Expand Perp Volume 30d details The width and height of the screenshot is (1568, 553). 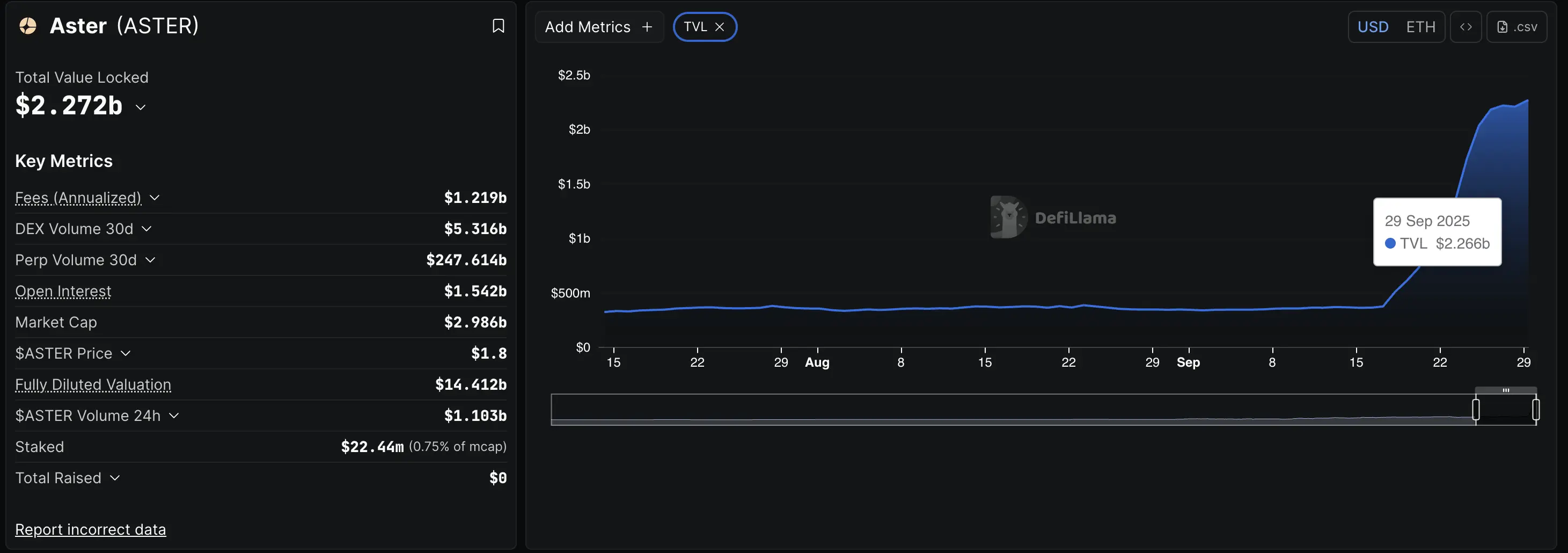(150, 260)
